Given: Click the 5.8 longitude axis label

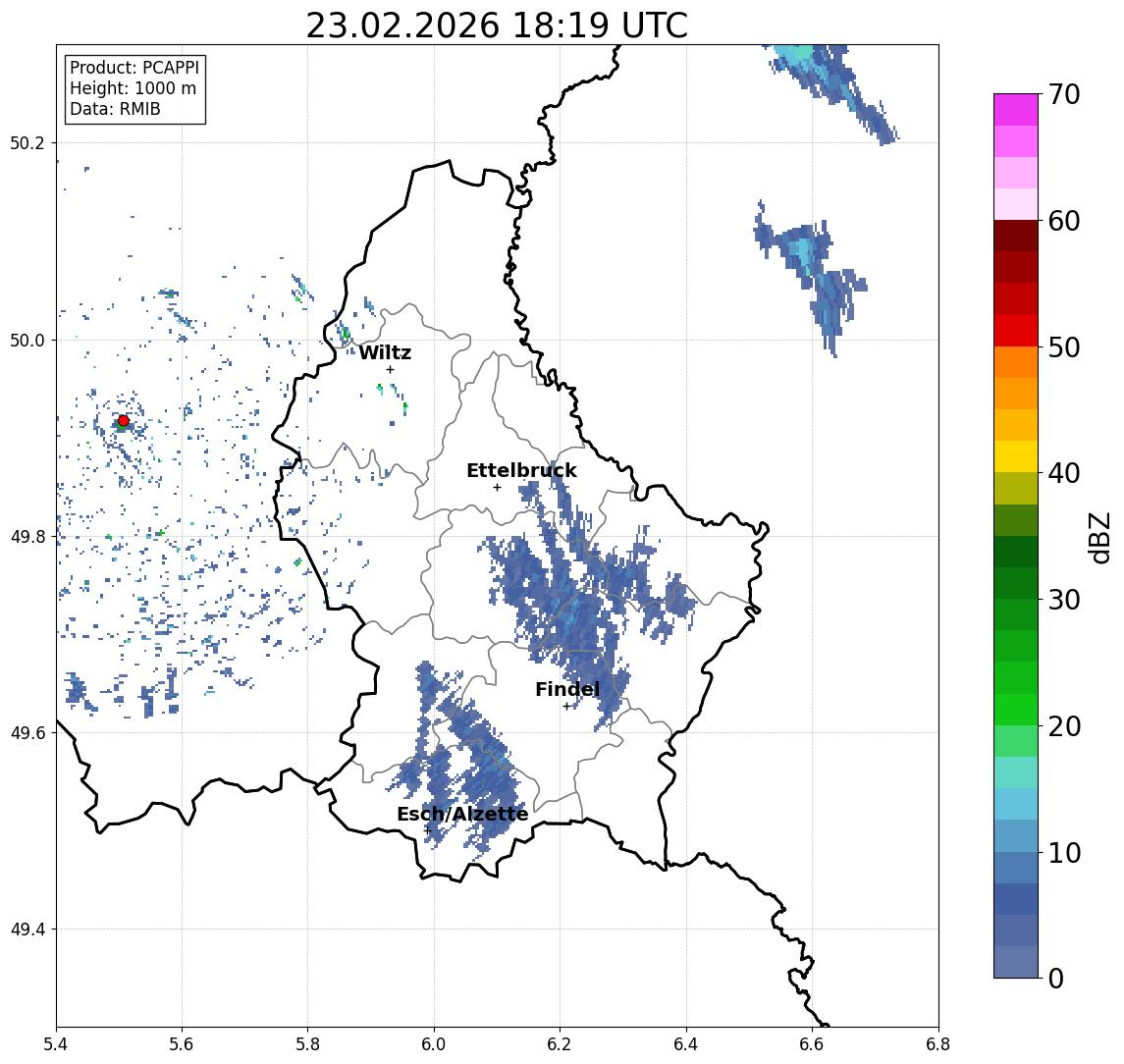Looking at the screenshot, I should point(307,1044).
